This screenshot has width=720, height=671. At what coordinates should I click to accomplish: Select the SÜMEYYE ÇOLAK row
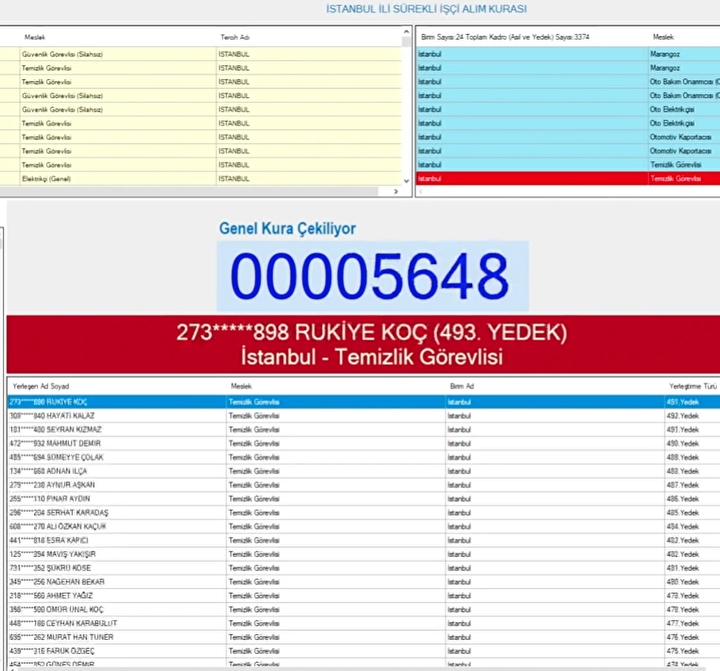point(364,457)
